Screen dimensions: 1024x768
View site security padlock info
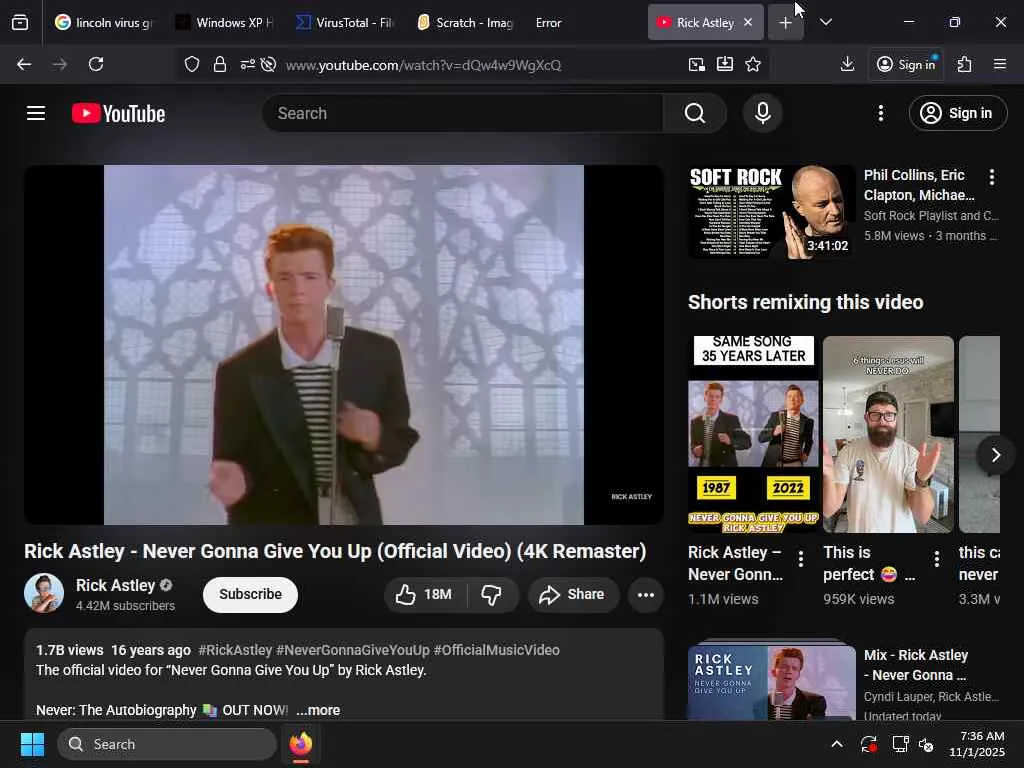(x=220, y=64)
